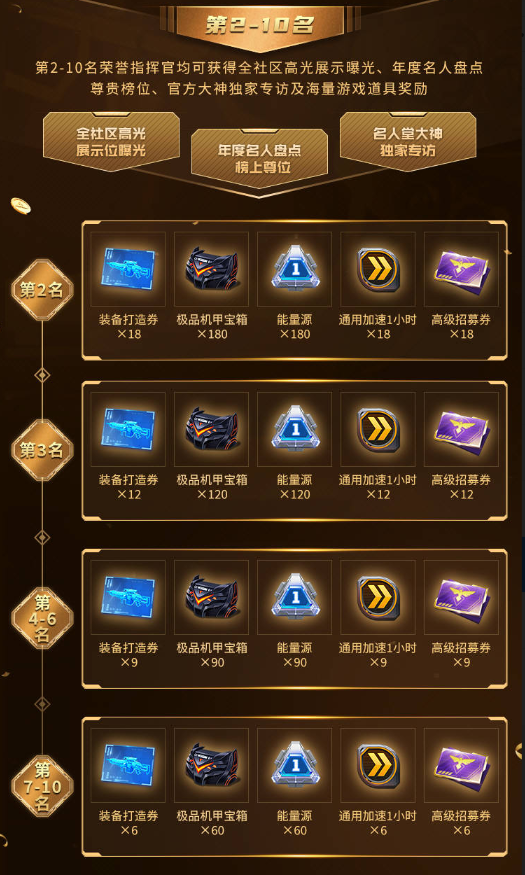The width and height of the screenshot is (525, 875).
Task: Click the 能量源 icon with ×120
Action: pyautogui.click(x=295, y=429)
